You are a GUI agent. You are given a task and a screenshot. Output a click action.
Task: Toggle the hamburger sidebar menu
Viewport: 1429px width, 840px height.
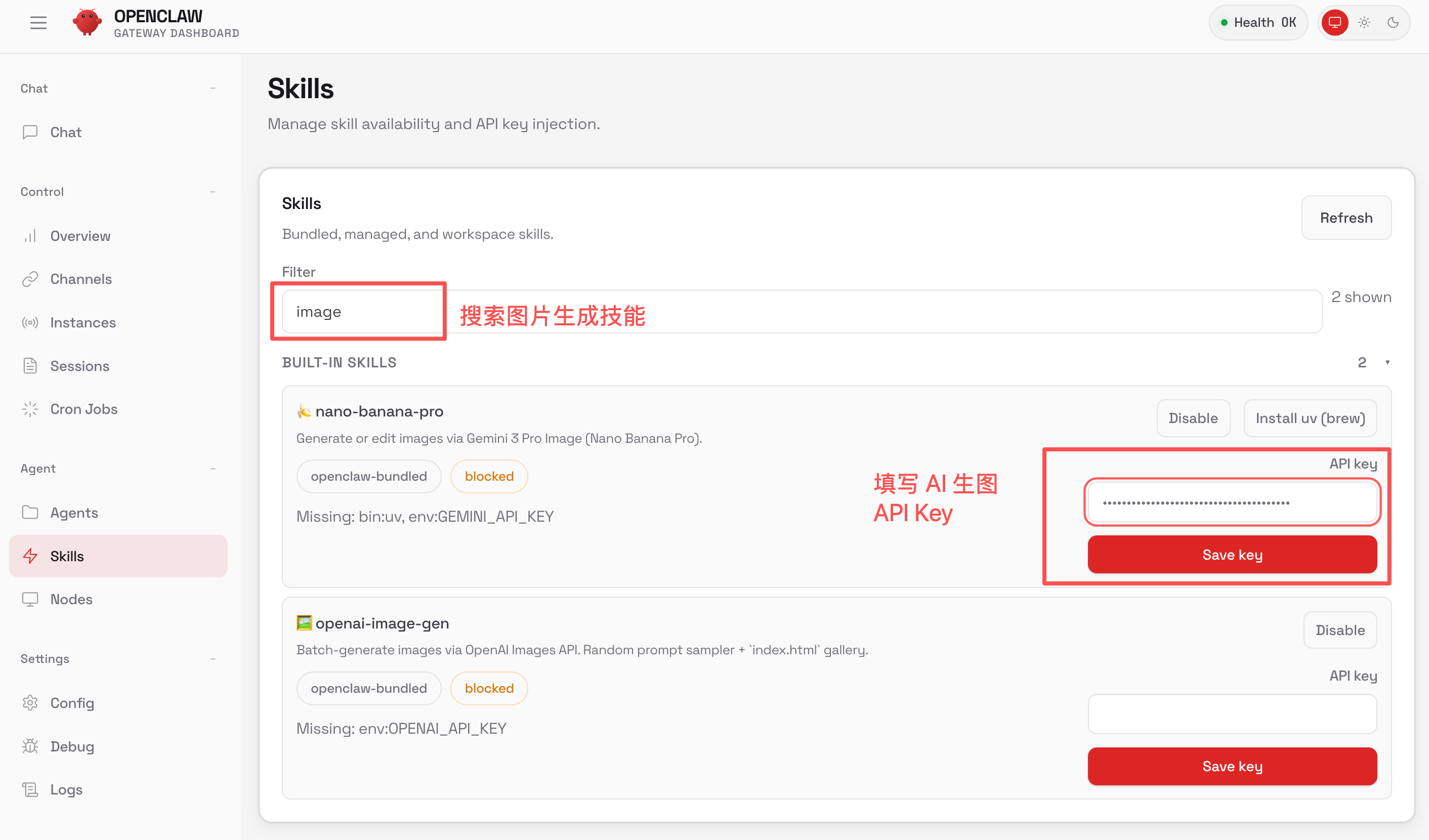(38, 23)
